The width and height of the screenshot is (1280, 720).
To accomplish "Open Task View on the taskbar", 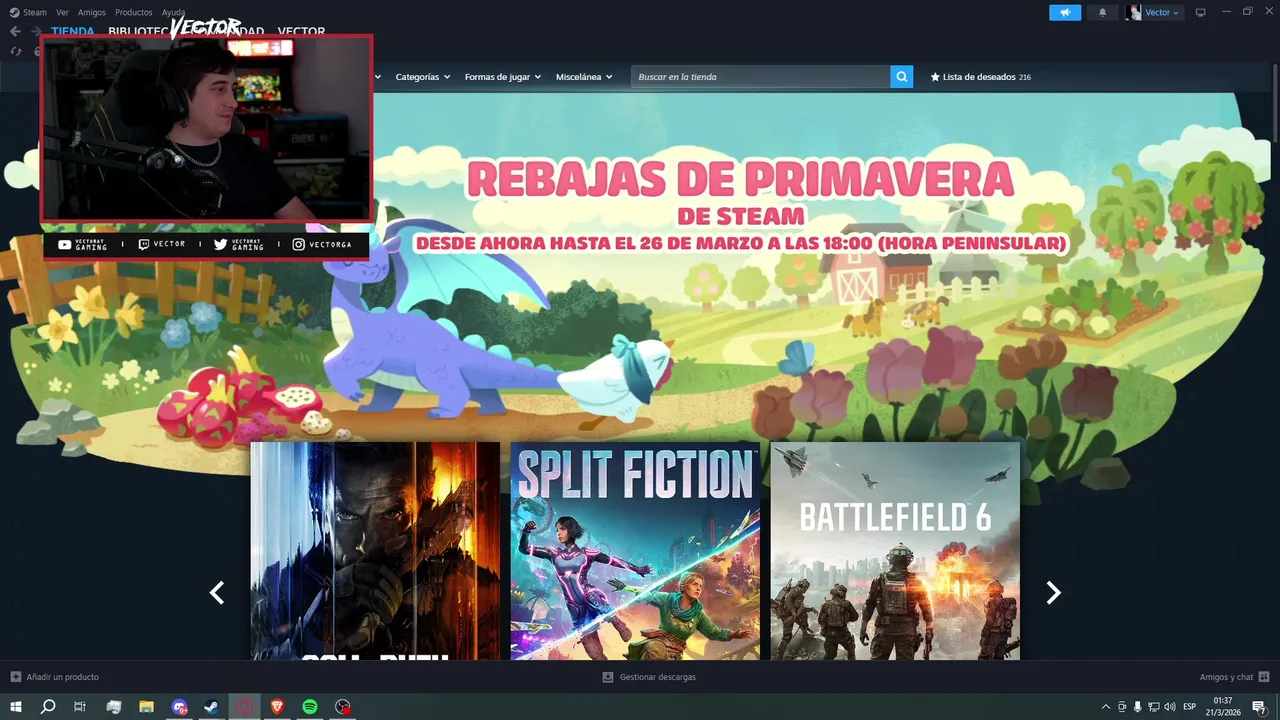I will (x=80, y=706).
